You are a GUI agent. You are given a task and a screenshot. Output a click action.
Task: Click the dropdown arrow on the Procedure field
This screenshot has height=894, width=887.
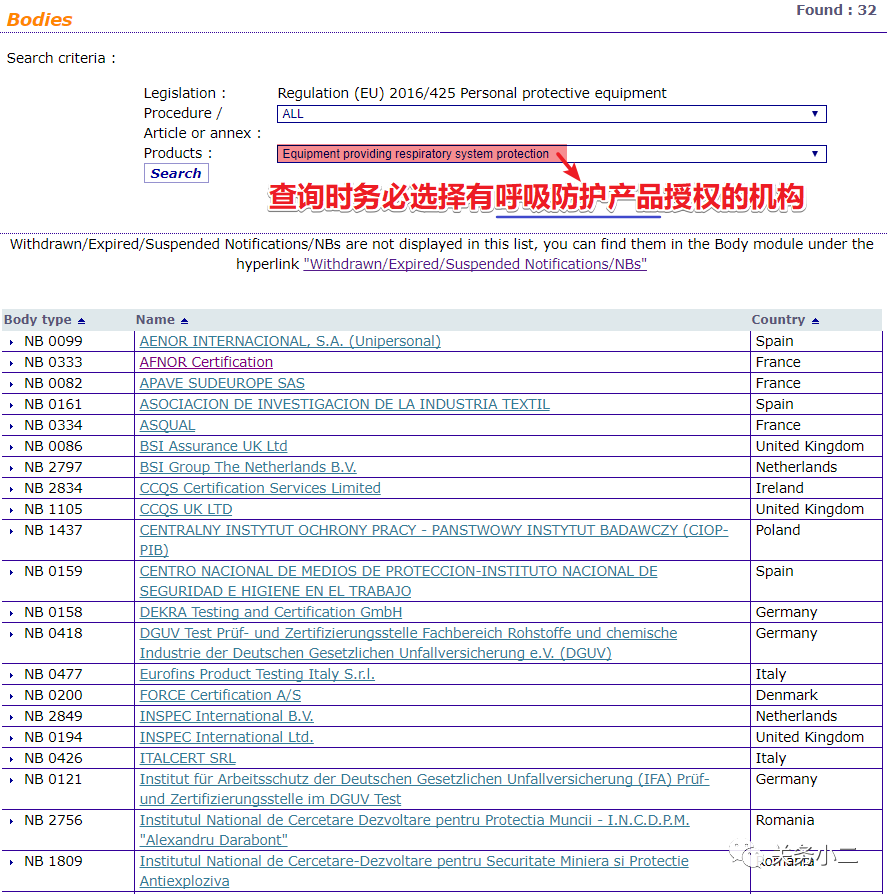tap(817, 113)
